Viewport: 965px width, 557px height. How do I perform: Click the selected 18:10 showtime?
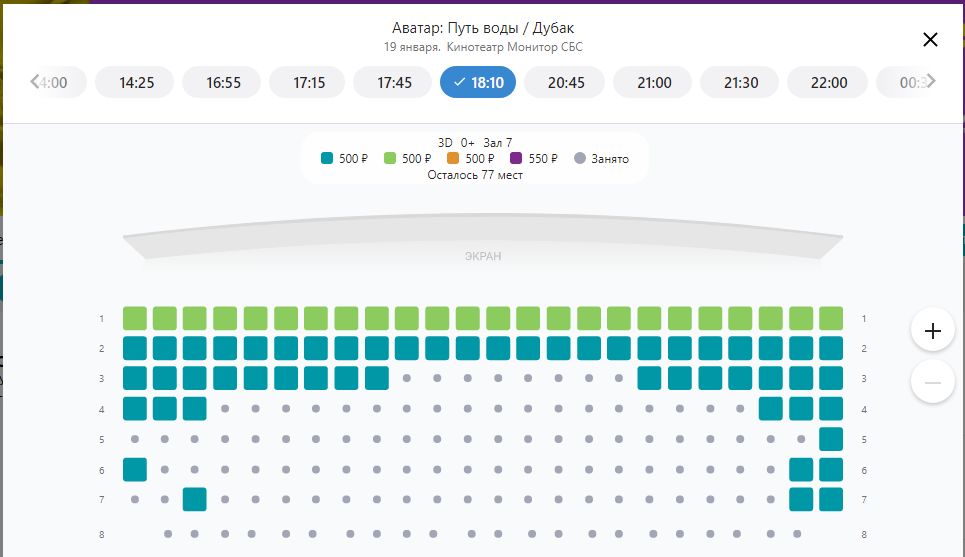(x=478, y=83)
